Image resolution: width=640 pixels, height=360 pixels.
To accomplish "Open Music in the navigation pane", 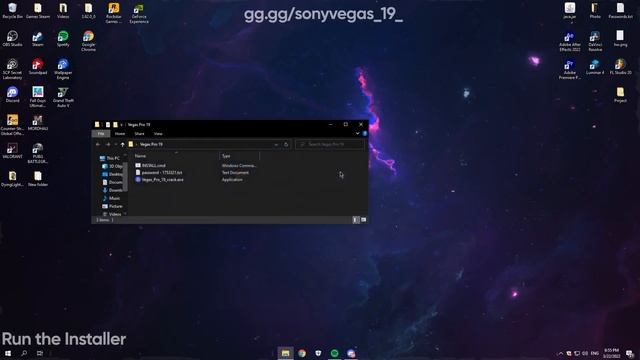I will (x=111, y=198).
